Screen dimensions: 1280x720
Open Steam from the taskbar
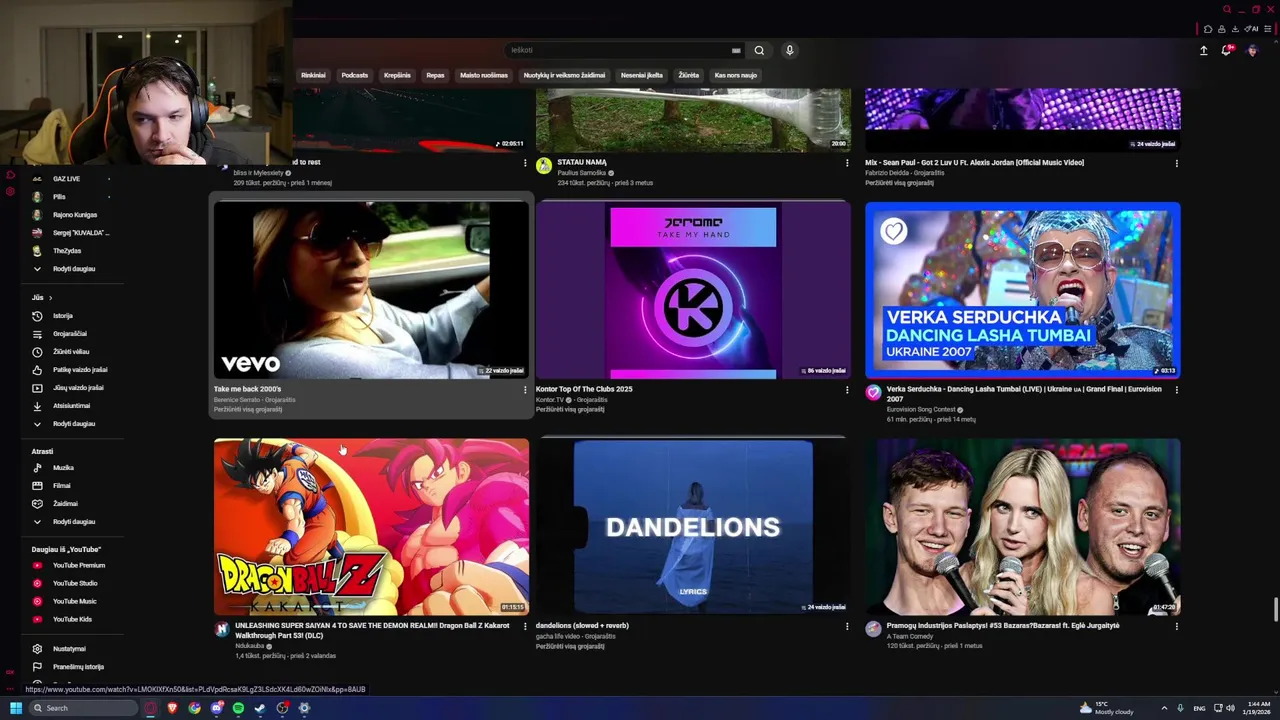(x=260, y=708)
